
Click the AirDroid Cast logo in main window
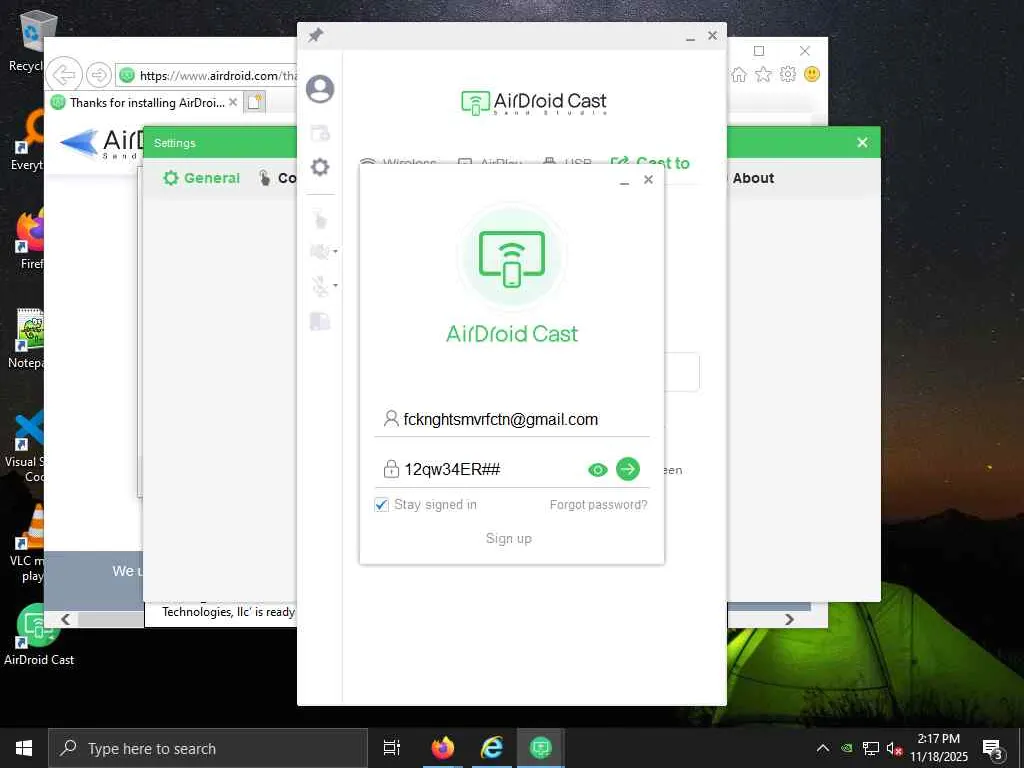(534, 102)
